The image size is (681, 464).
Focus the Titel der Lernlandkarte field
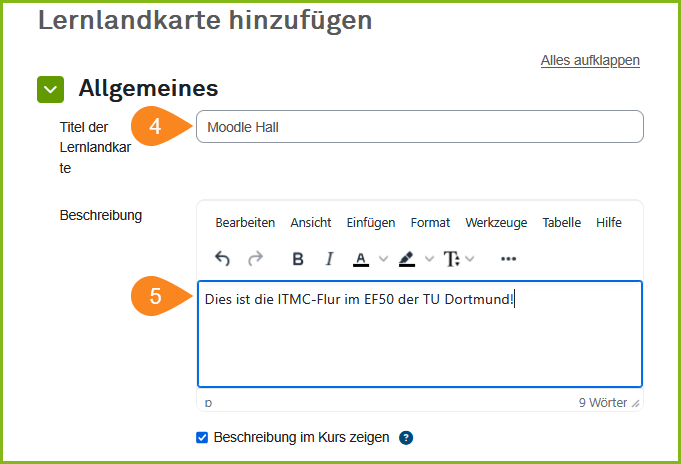420,127
